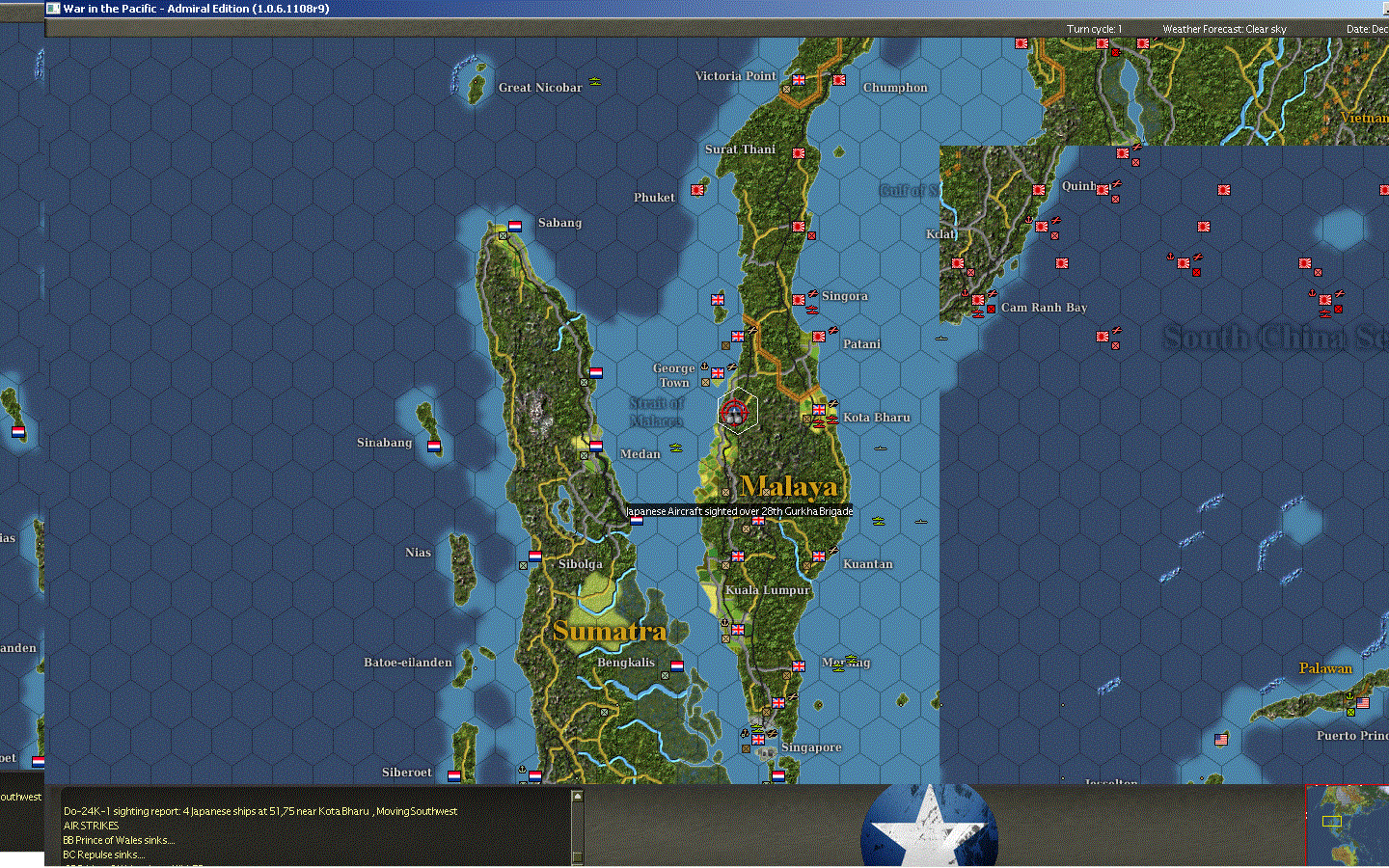Click the Japanese flag at Cam Ranh Bay
The height and width of the screenshot is (868, 1389).
pyautogui.click(x=978, y=300)
